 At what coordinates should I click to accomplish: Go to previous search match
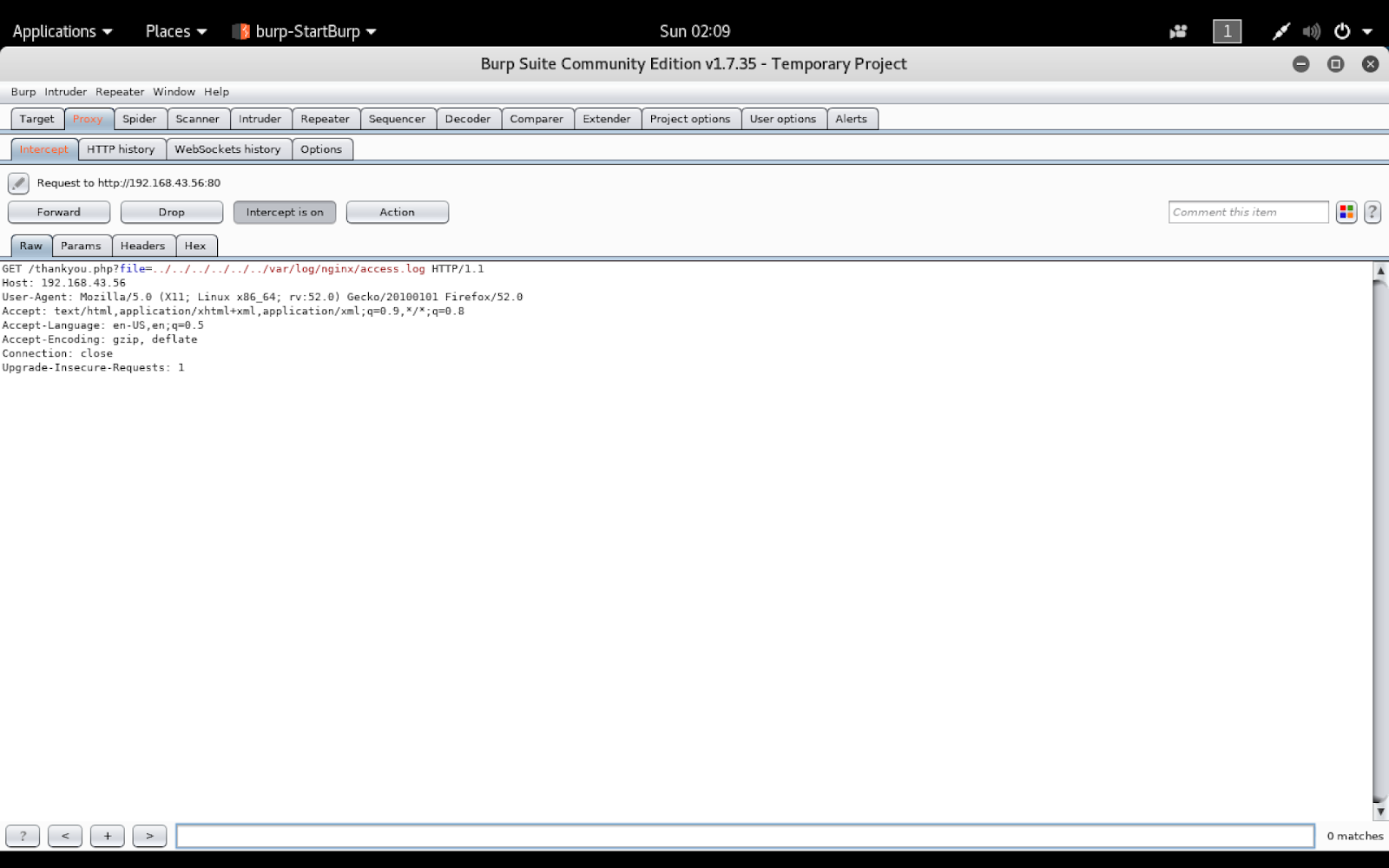click(x=65, y=836)
